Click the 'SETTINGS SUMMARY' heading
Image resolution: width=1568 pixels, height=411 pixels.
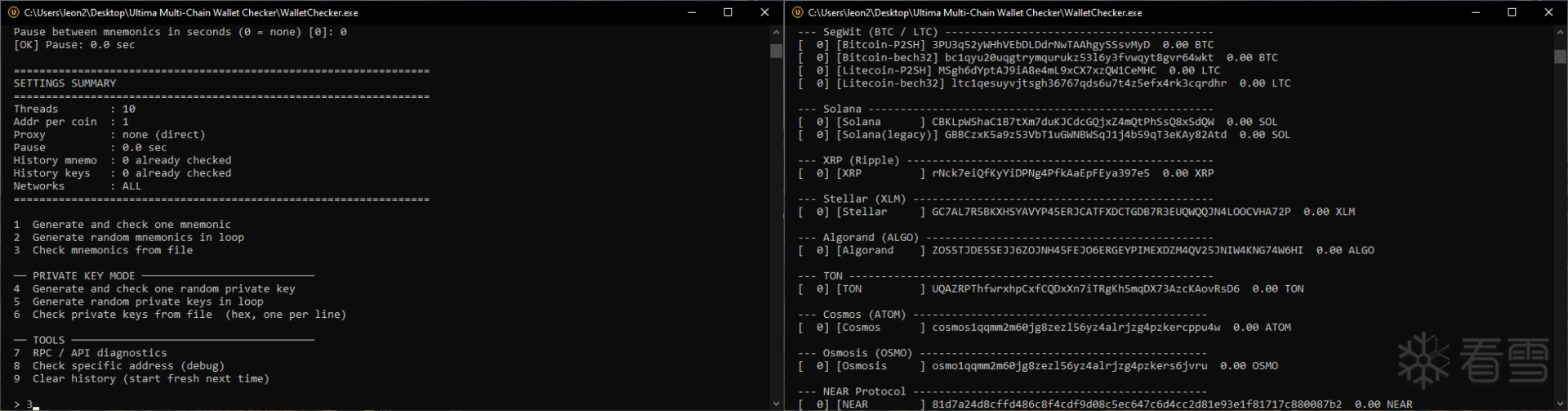[x=65, y=83]
